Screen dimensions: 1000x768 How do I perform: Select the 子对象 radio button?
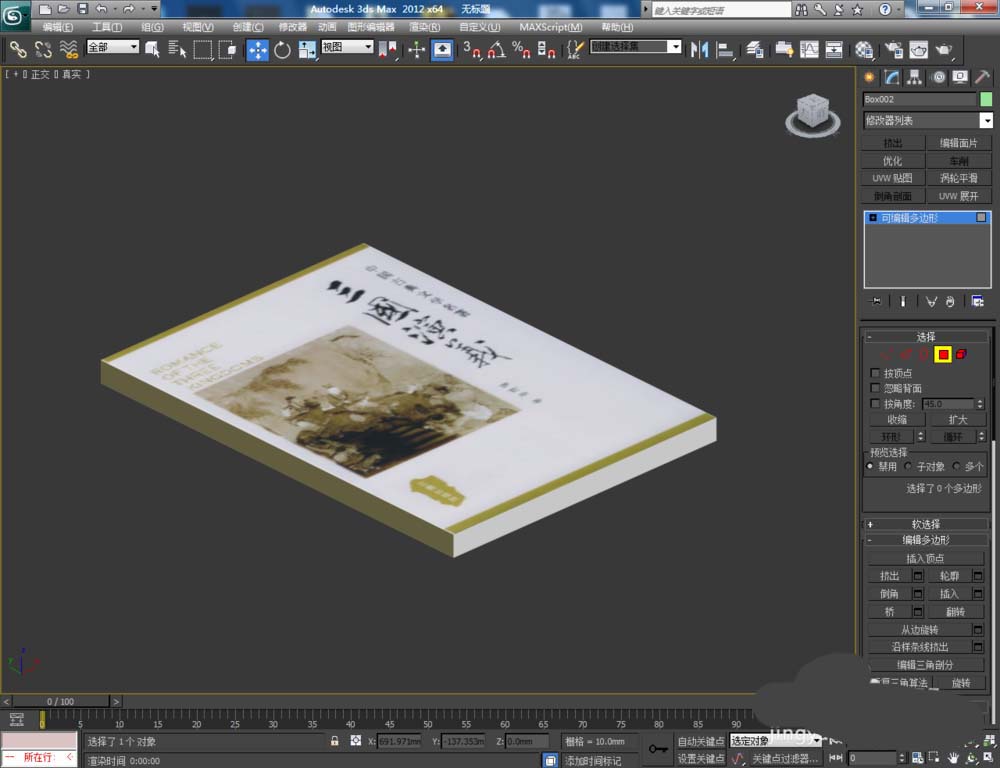[908, 466]
